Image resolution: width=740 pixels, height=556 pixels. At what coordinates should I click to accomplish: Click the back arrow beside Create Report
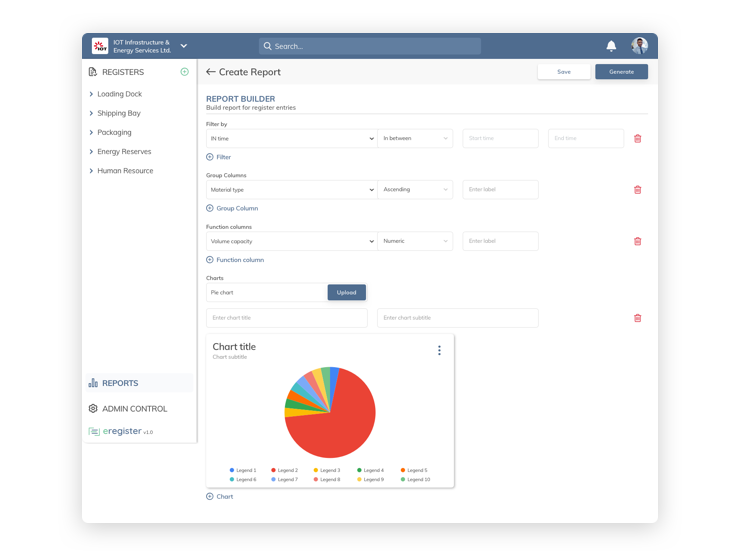pyautogui.click(x=210, y=72)
